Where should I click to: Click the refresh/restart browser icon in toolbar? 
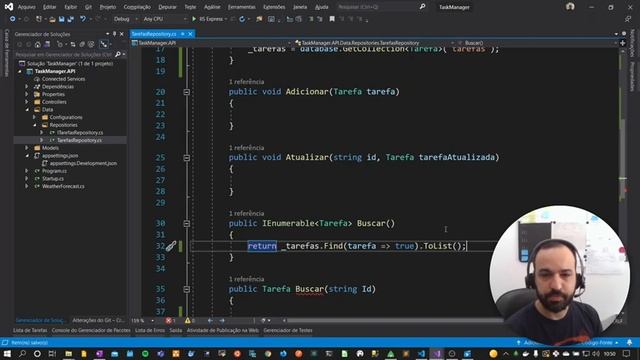tap(242, 19)
